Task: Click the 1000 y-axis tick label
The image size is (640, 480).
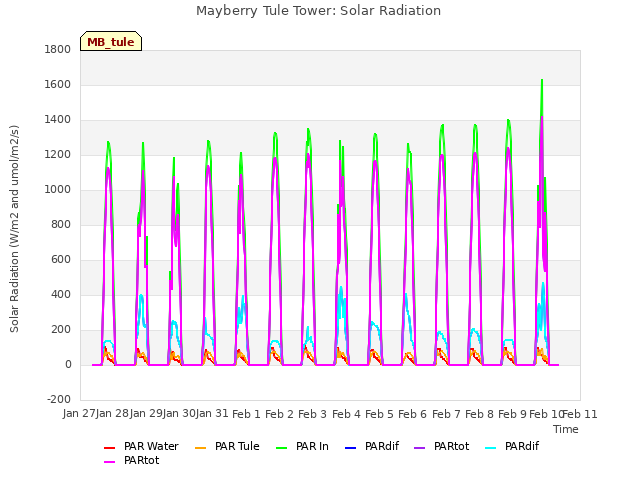Action: [58, 189]
